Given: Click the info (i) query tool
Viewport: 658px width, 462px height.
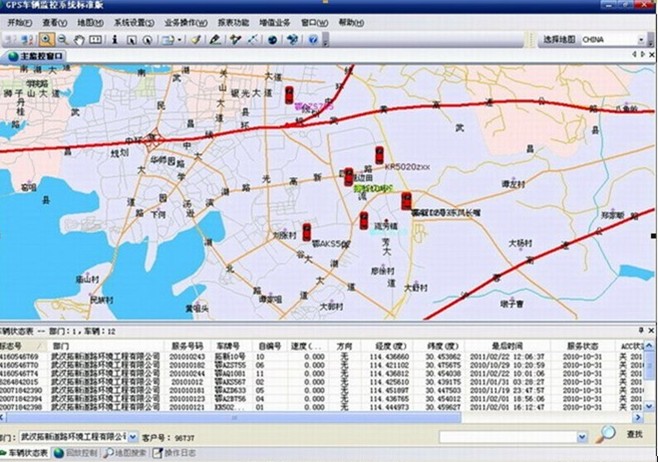Looking at the screenshot, I should (x=115, y=40).
